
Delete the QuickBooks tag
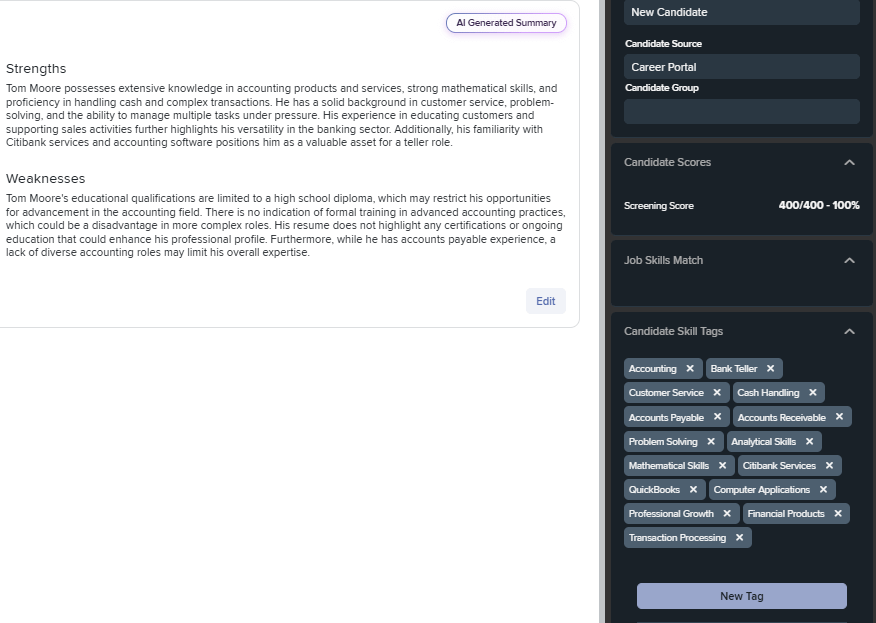tap(693, 489)
